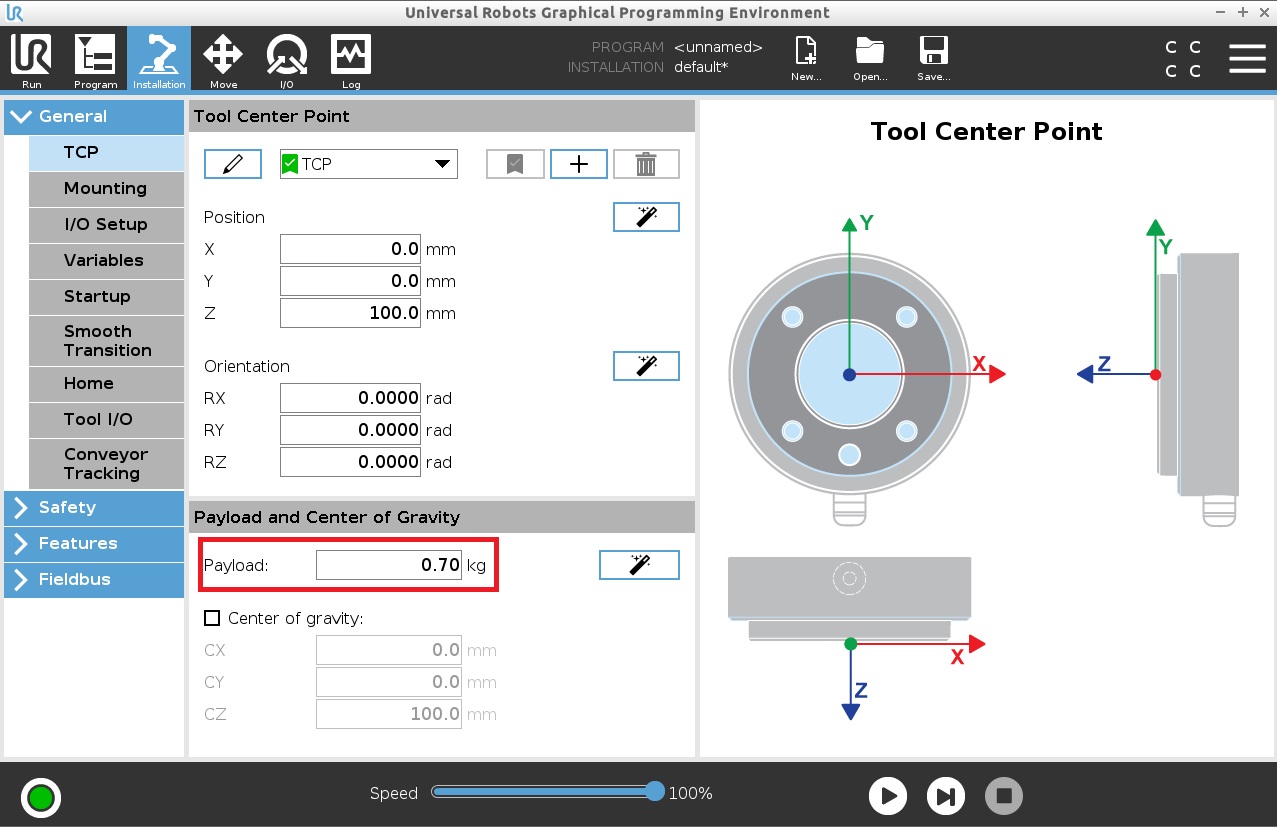The image size is (1277, 827).
Task: Click the Position Y input field
Action: coord(351,281)
